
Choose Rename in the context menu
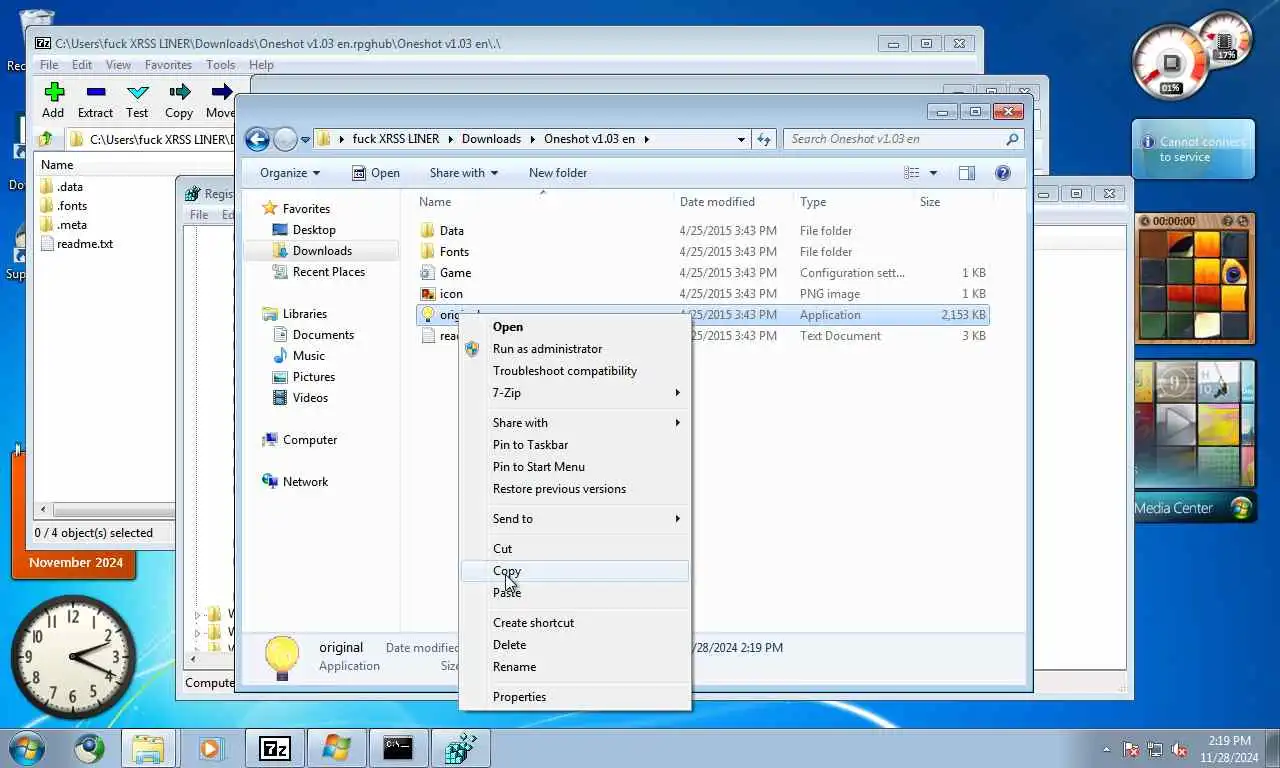(574, 667)
